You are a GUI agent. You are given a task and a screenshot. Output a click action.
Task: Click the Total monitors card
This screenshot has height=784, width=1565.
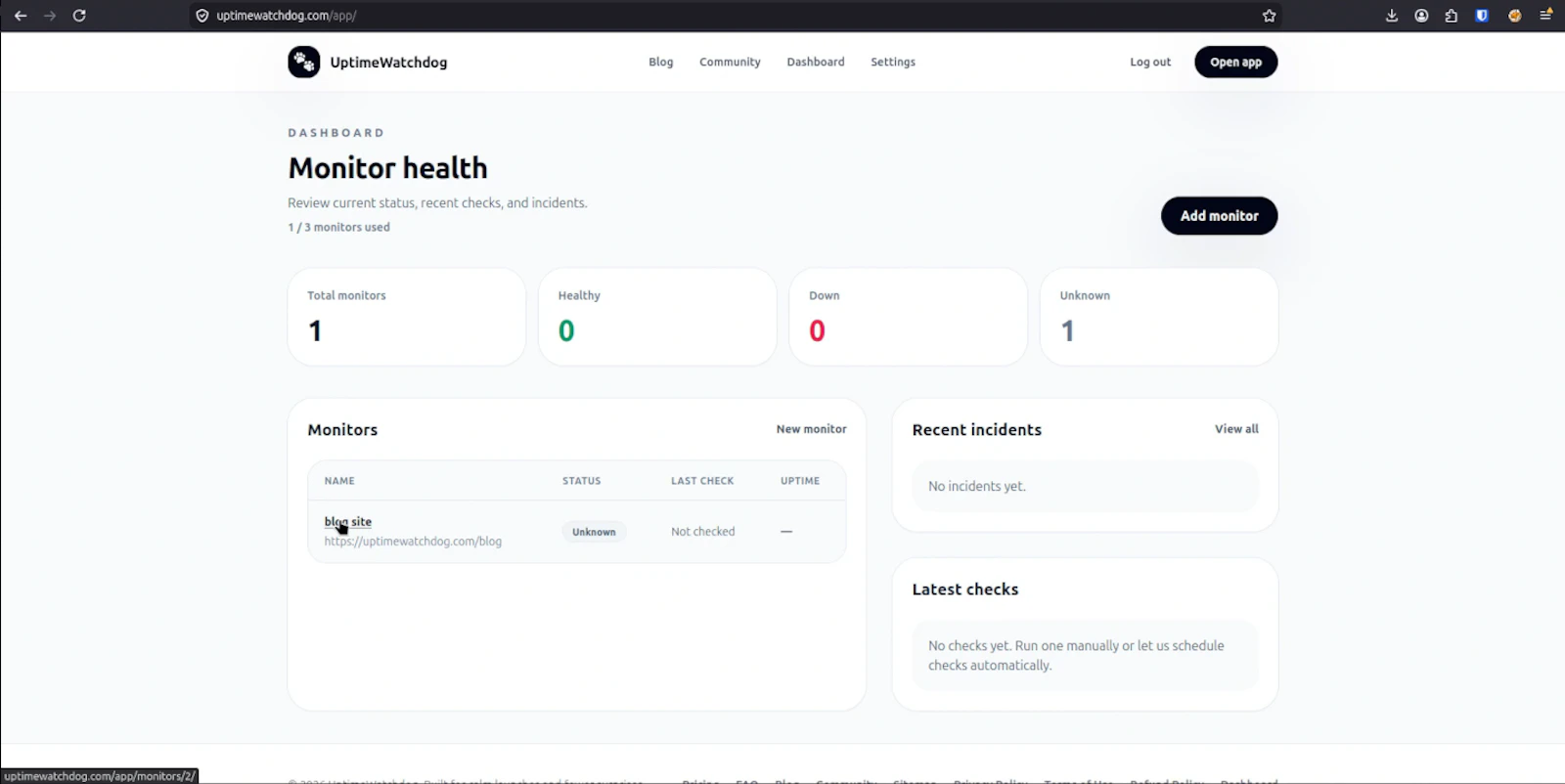(407, 317)
